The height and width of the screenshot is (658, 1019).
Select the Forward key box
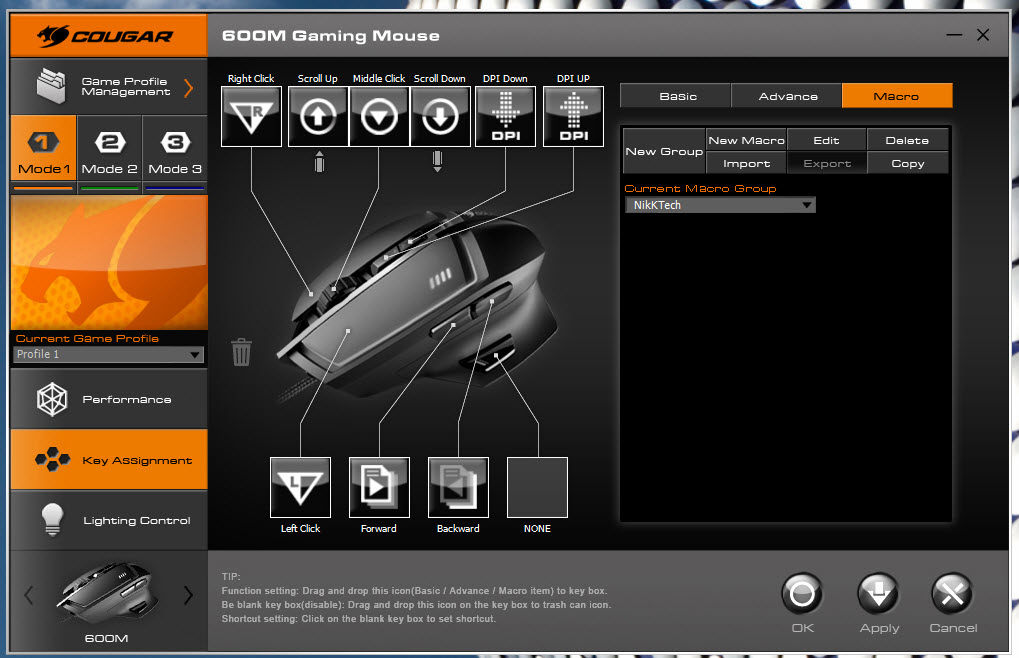point(380,487)
